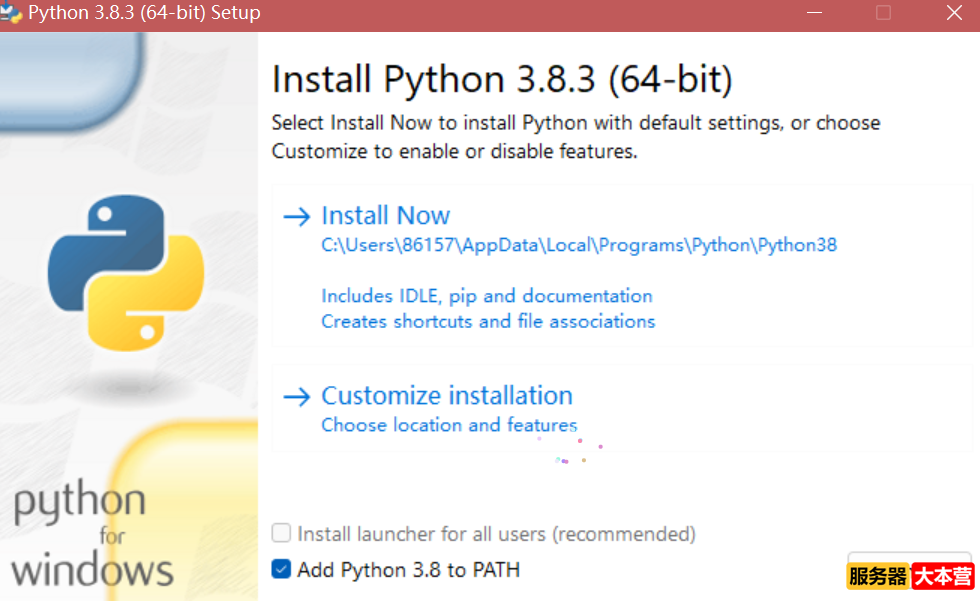980x601 pixels.
Task: Click the disabled maximize window icon
Action: (x=883, y=12)
